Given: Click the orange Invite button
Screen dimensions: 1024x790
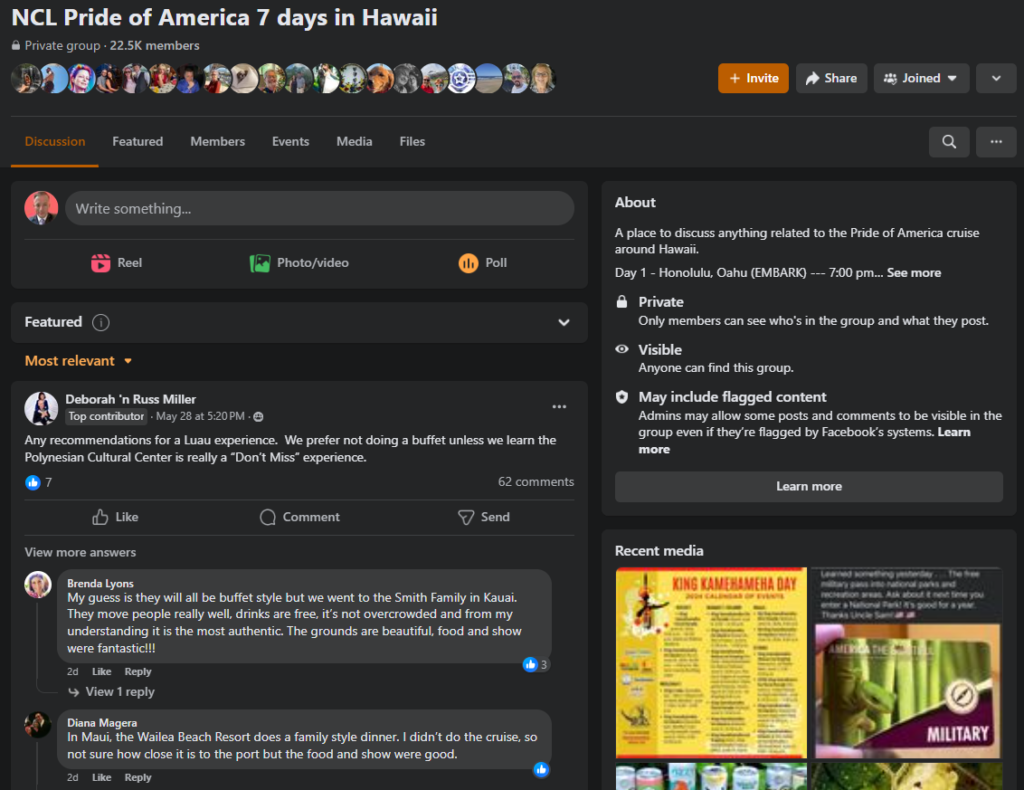Looking at the screenshot, I should (753, 78).
